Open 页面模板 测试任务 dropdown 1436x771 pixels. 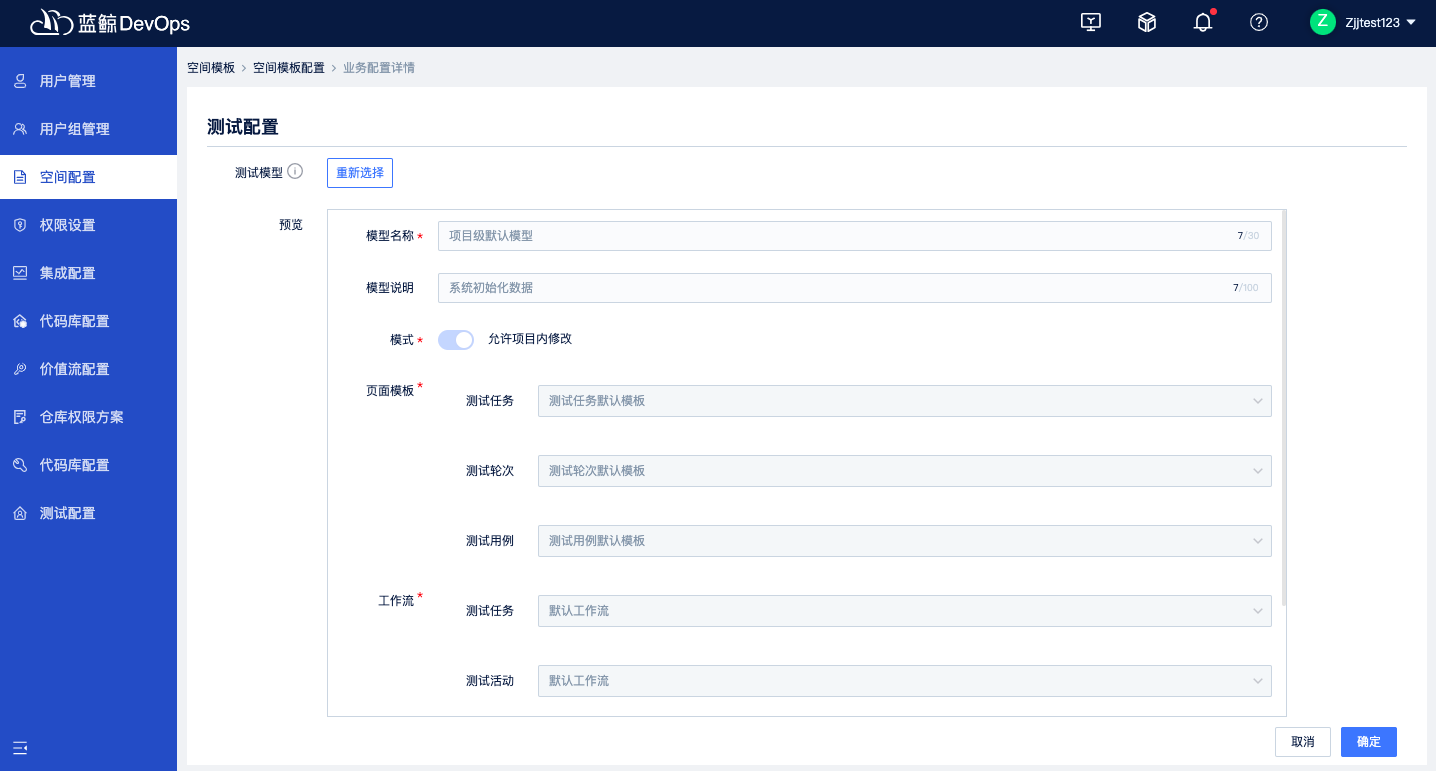(905, 401)
